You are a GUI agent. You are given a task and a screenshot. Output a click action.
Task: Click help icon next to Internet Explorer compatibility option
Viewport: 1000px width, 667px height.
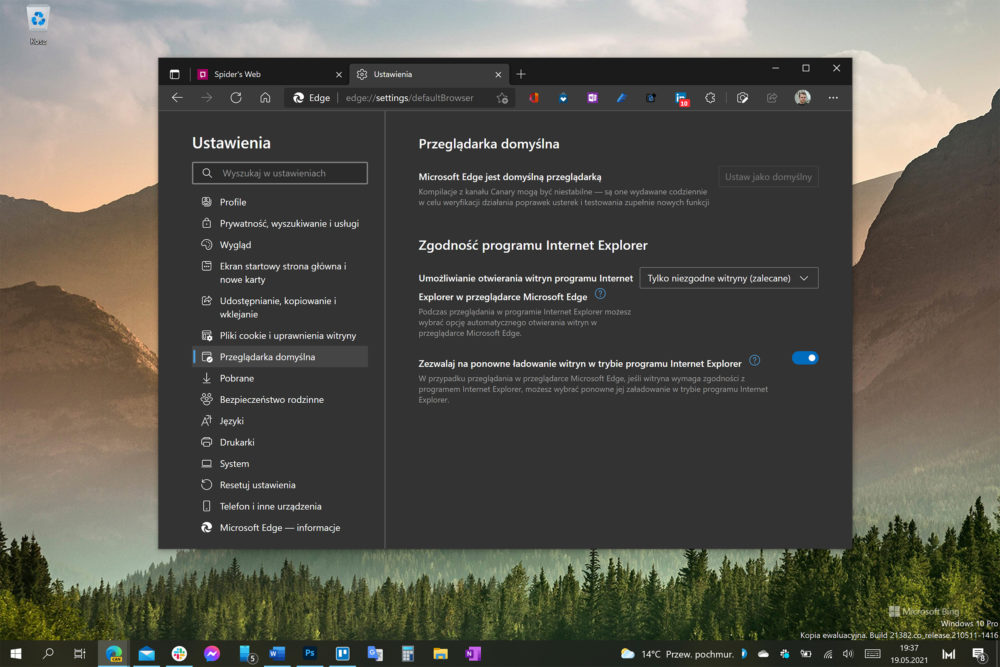click(600, 294)
